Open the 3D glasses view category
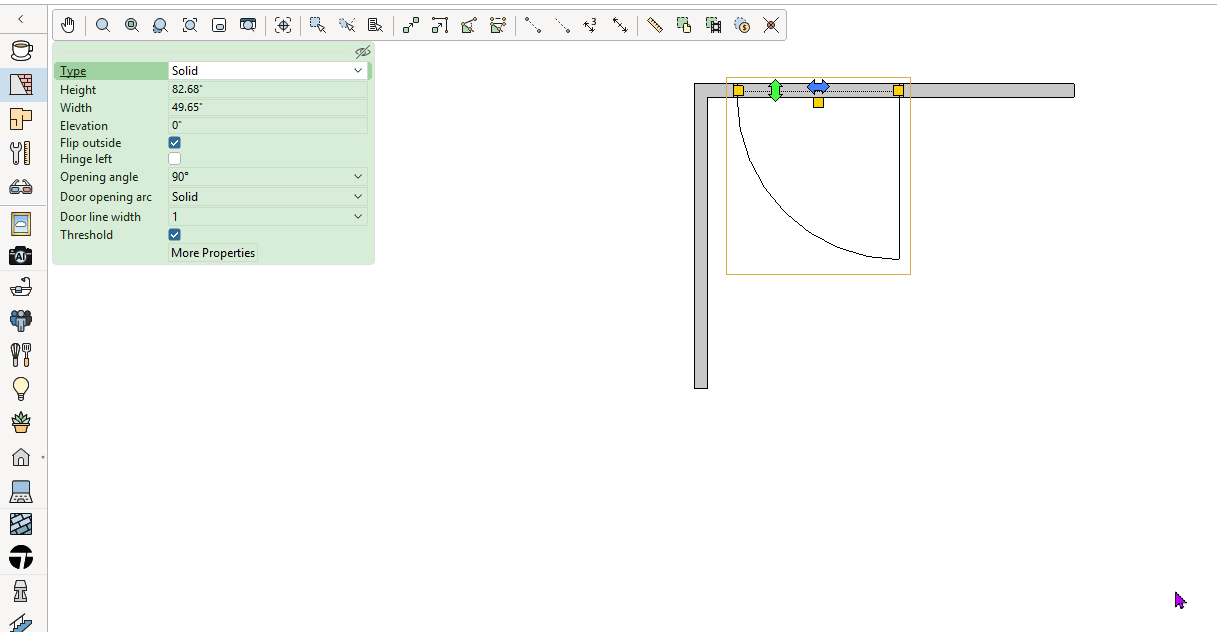 [21, 186]
